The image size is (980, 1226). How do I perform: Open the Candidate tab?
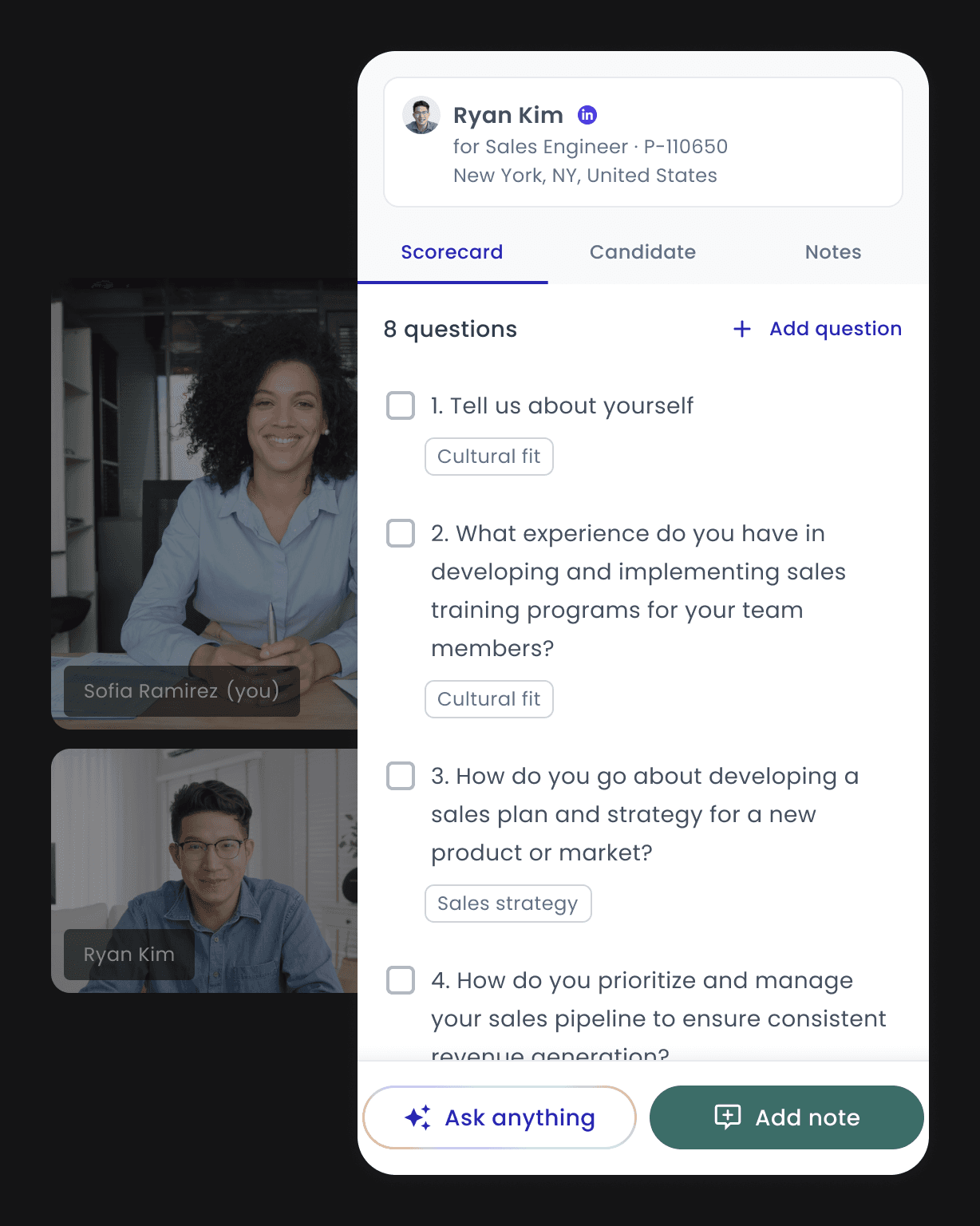(643, 252)
